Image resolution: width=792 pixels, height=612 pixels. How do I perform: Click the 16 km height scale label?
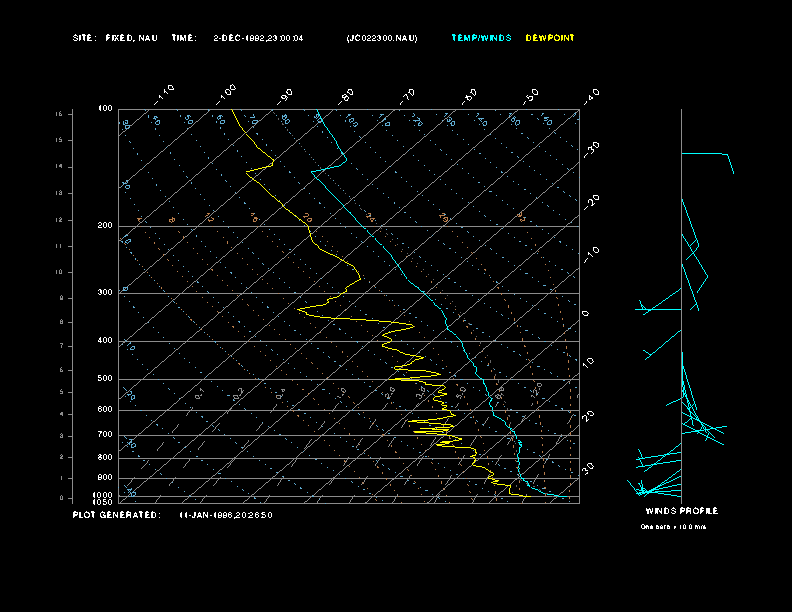tap(59, 114)
